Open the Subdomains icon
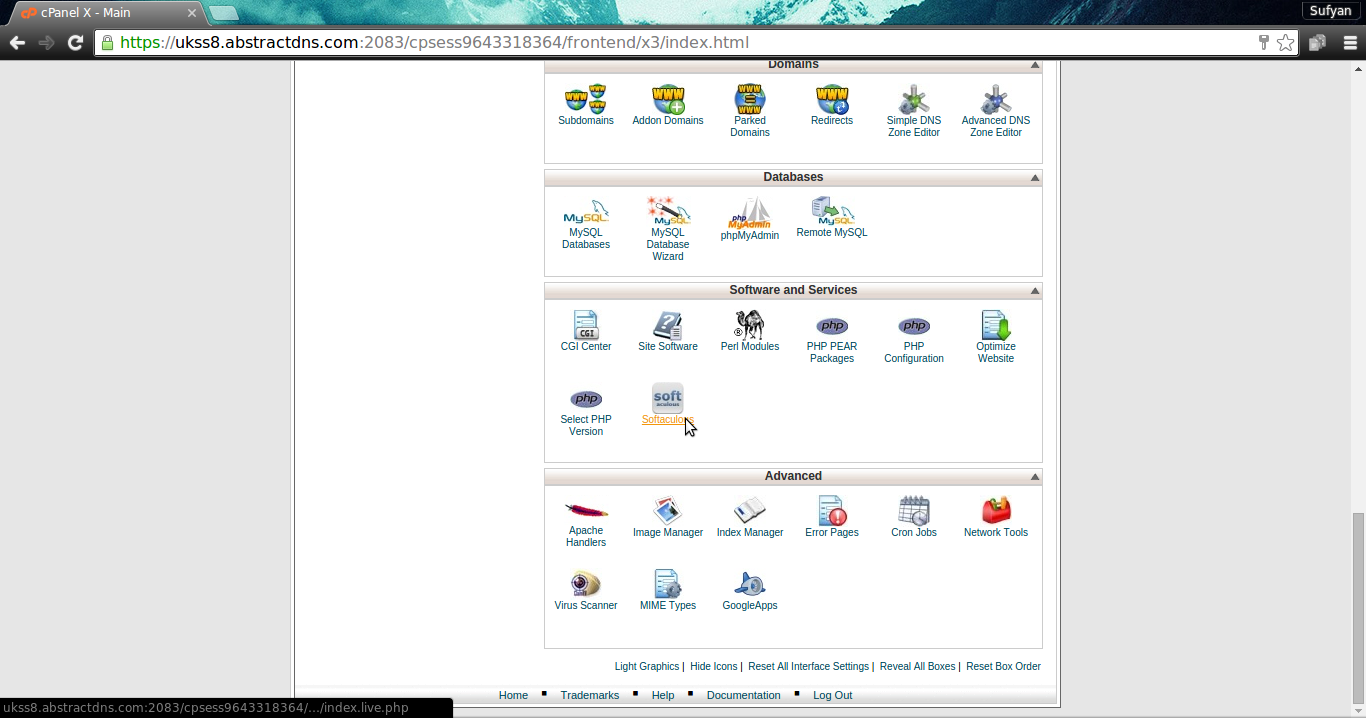This screenshot has height=718, width=1366. tap(586, 100)
